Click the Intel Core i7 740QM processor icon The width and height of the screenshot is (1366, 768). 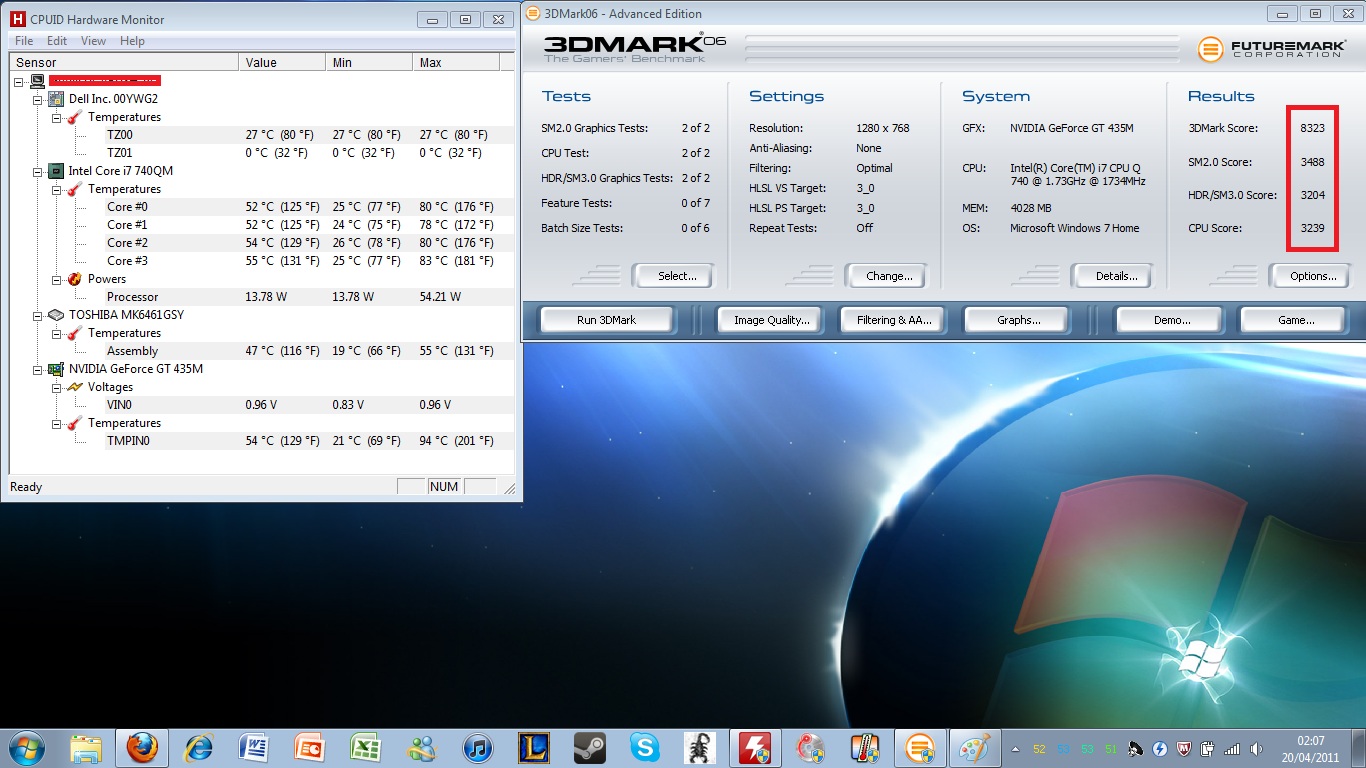56,171
